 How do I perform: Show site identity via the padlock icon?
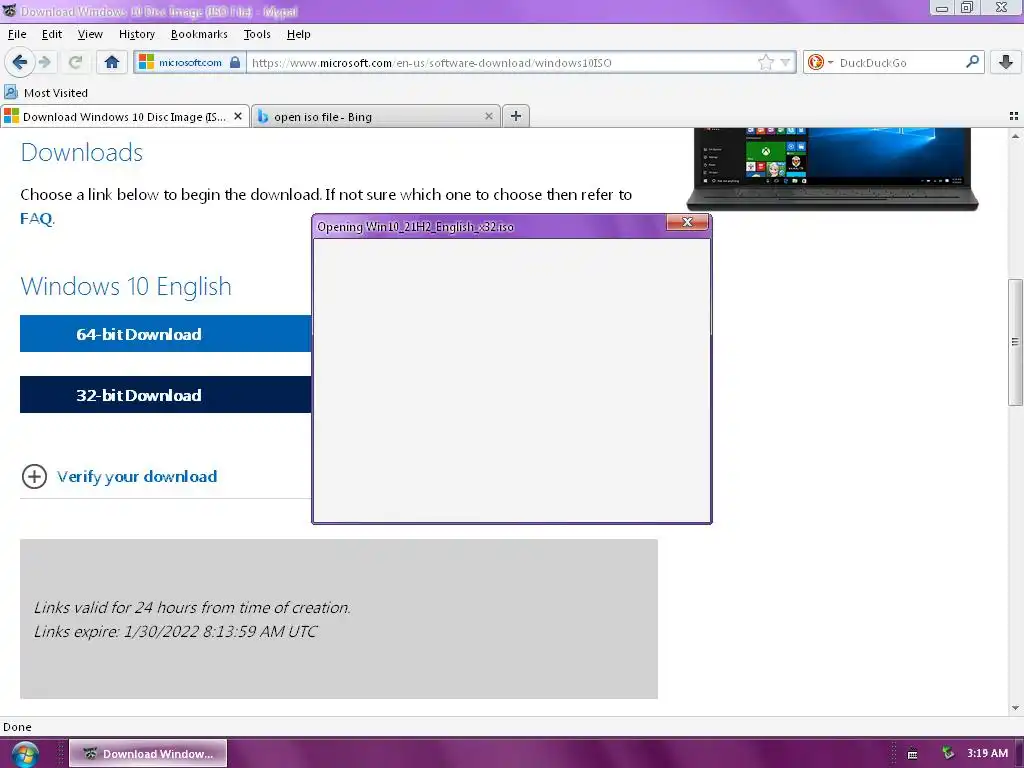(x=235, y=63)
